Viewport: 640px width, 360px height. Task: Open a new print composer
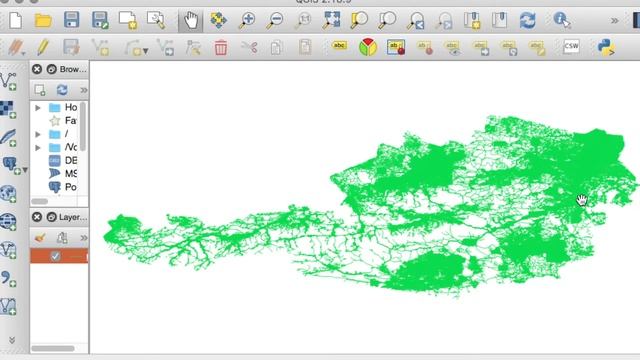pos(128,20)
